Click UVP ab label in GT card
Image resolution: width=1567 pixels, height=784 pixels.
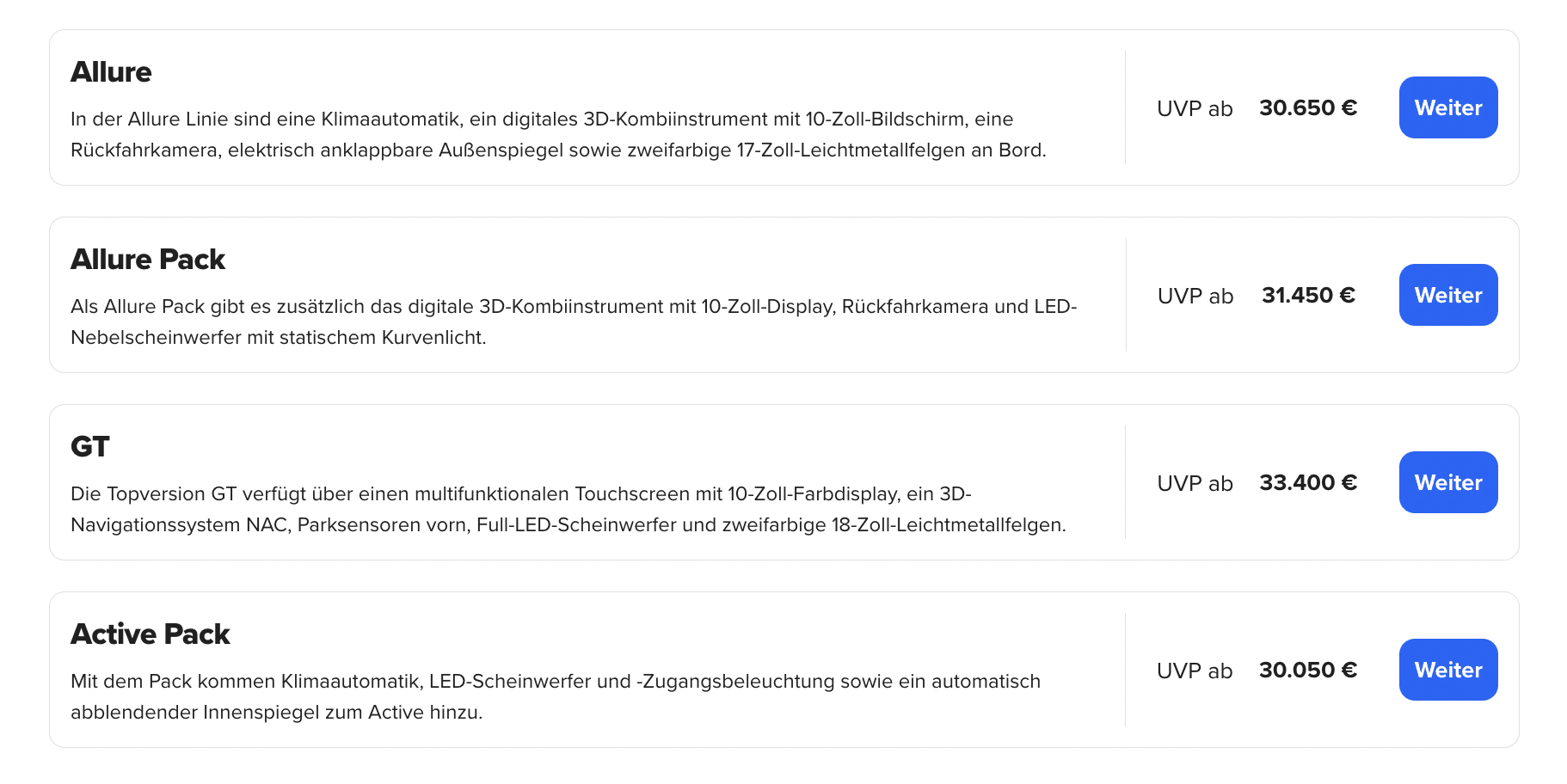pyautogui.click(x=1195, y=483)
